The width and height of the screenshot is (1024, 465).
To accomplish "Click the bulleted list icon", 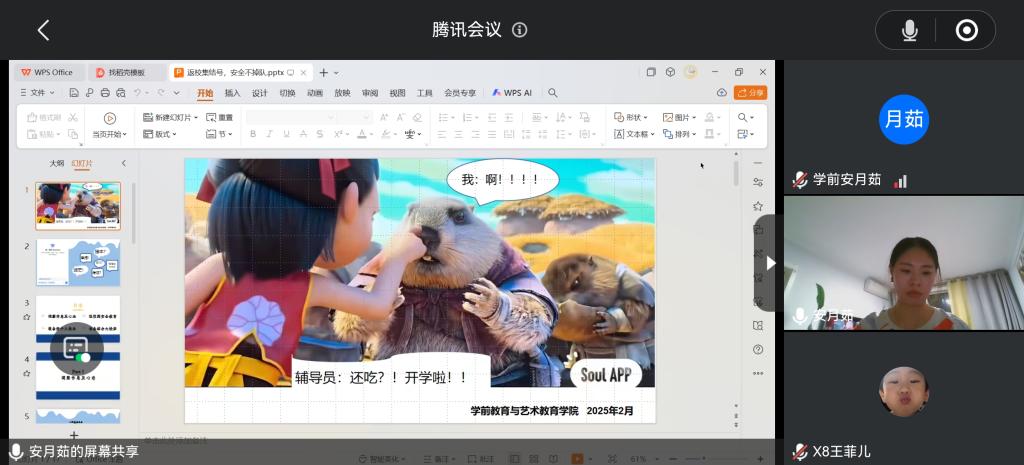I will coord(443,118).
